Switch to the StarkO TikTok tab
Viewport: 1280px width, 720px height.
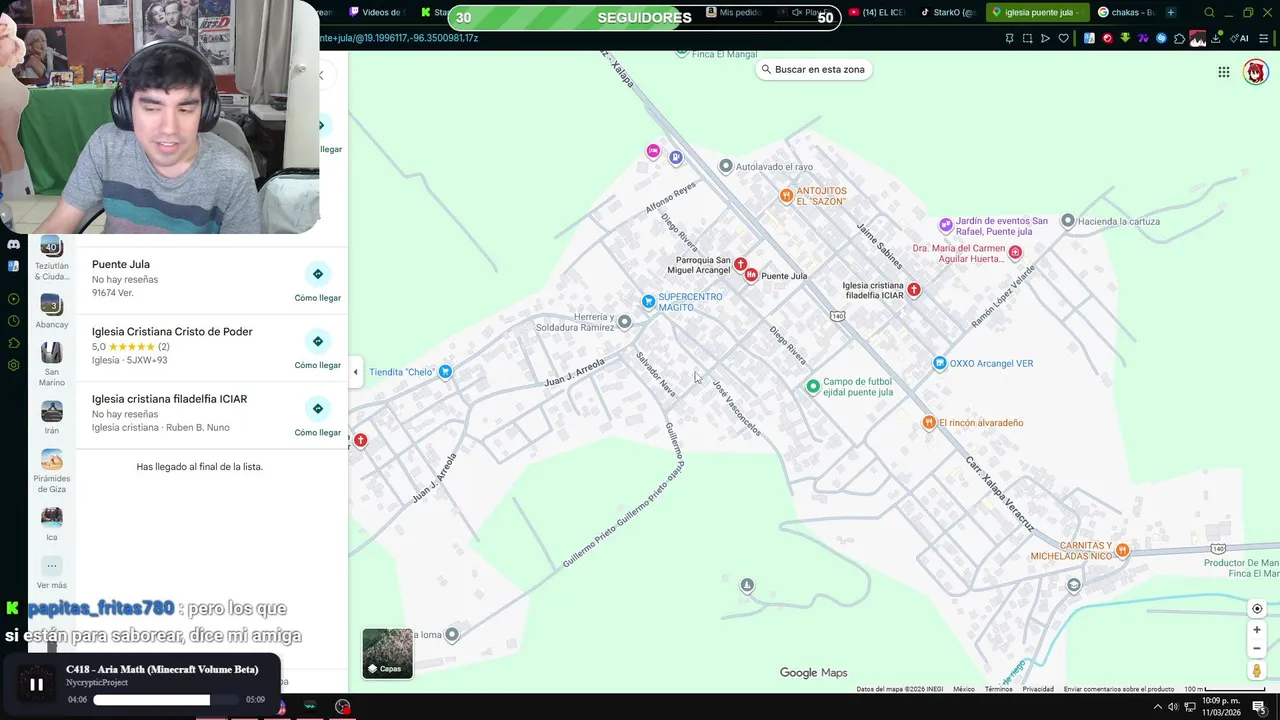(948, 12)
